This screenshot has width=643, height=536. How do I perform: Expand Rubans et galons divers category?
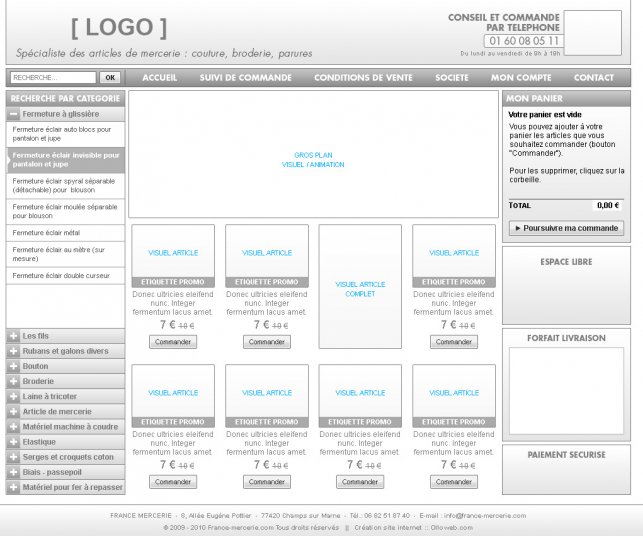tap(65, 352)
